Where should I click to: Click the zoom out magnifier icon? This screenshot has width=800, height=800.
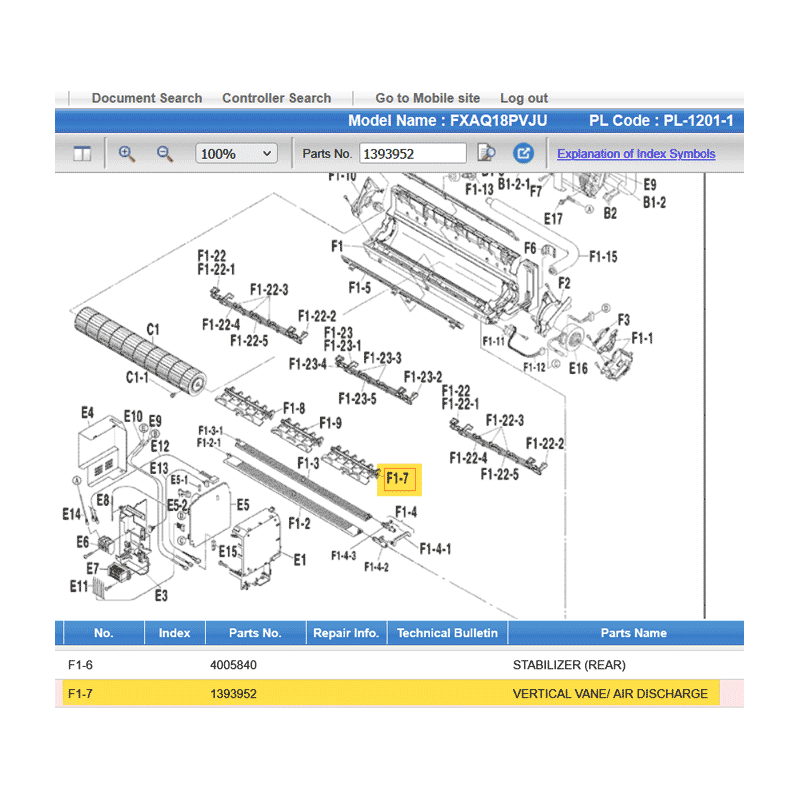tap(165, 153)
